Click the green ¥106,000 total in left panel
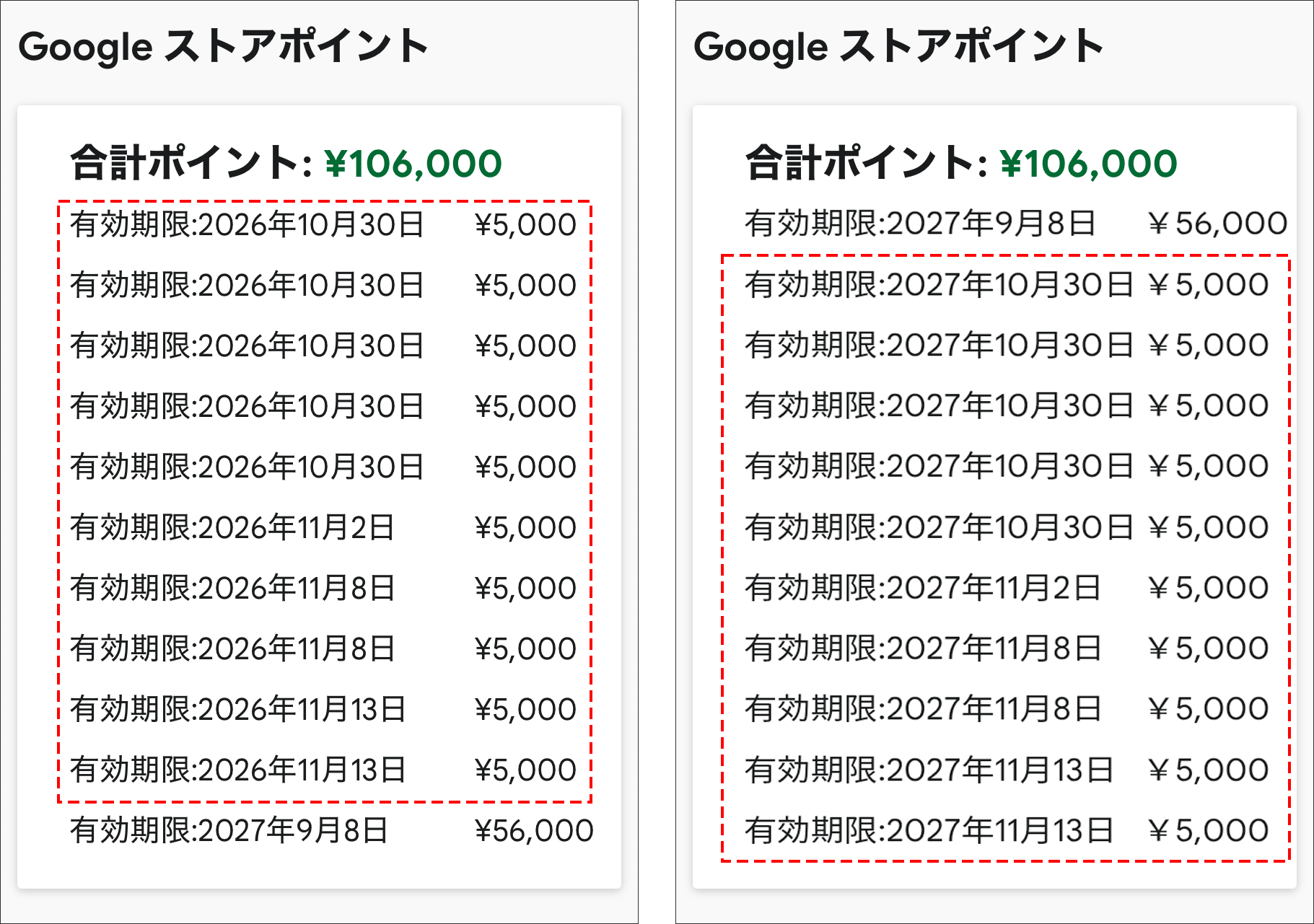The width and height of the screenshot is (1314, 924). [413, 164]
